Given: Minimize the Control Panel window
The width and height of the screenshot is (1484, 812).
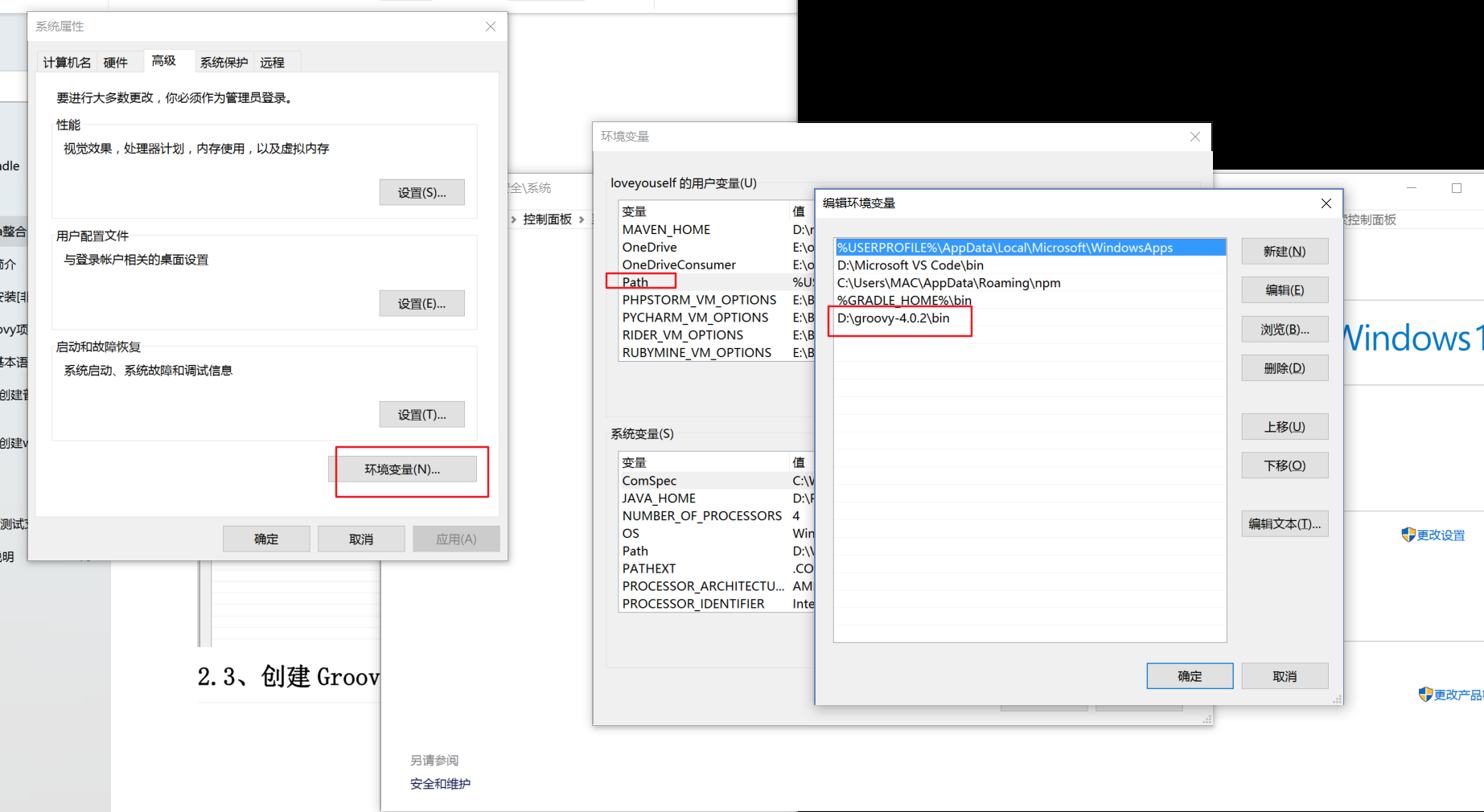Looking at the screenshot, I should (x=1412, y=188).
